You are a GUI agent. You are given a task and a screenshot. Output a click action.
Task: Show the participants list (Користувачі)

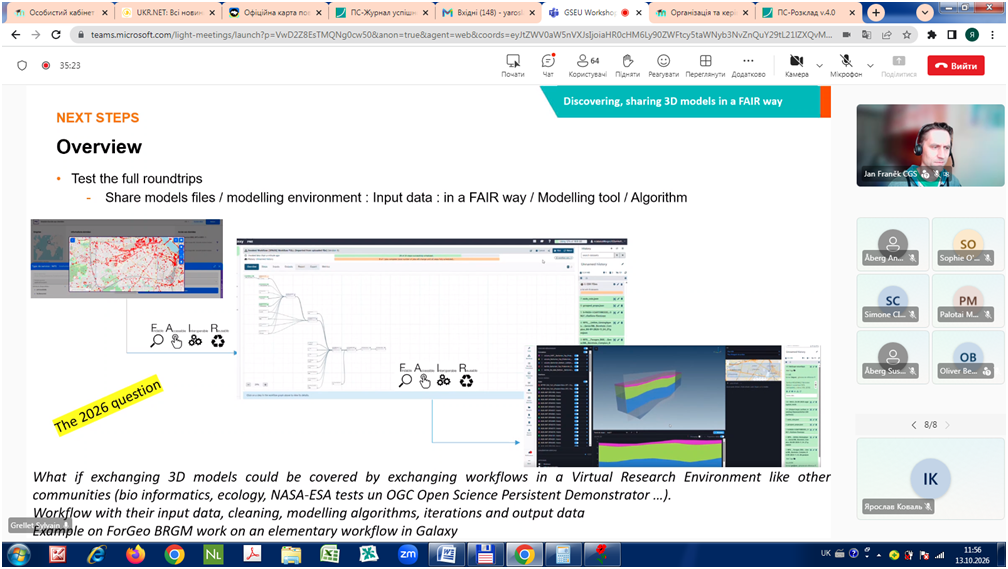coord(588,66)
